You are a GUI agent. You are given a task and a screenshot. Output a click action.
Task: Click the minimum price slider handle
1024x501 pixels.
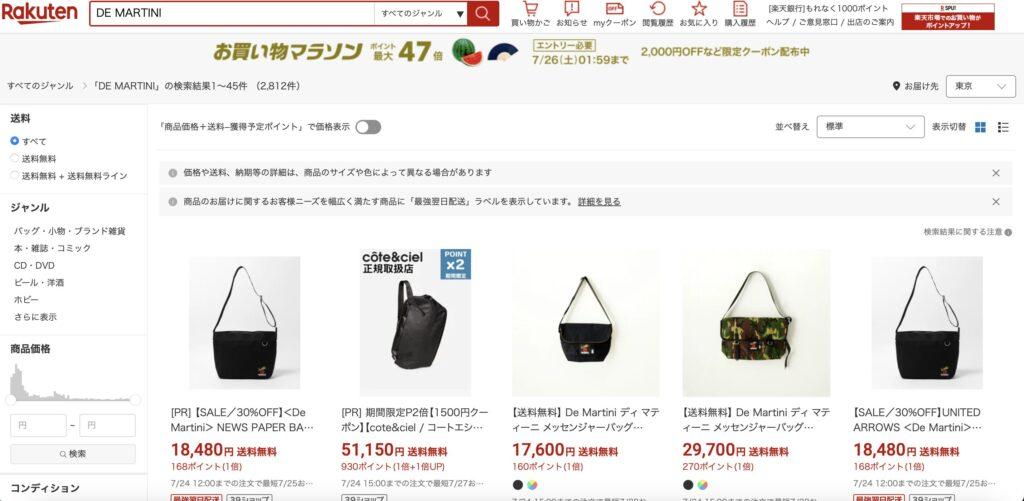[x=10, y=400]
